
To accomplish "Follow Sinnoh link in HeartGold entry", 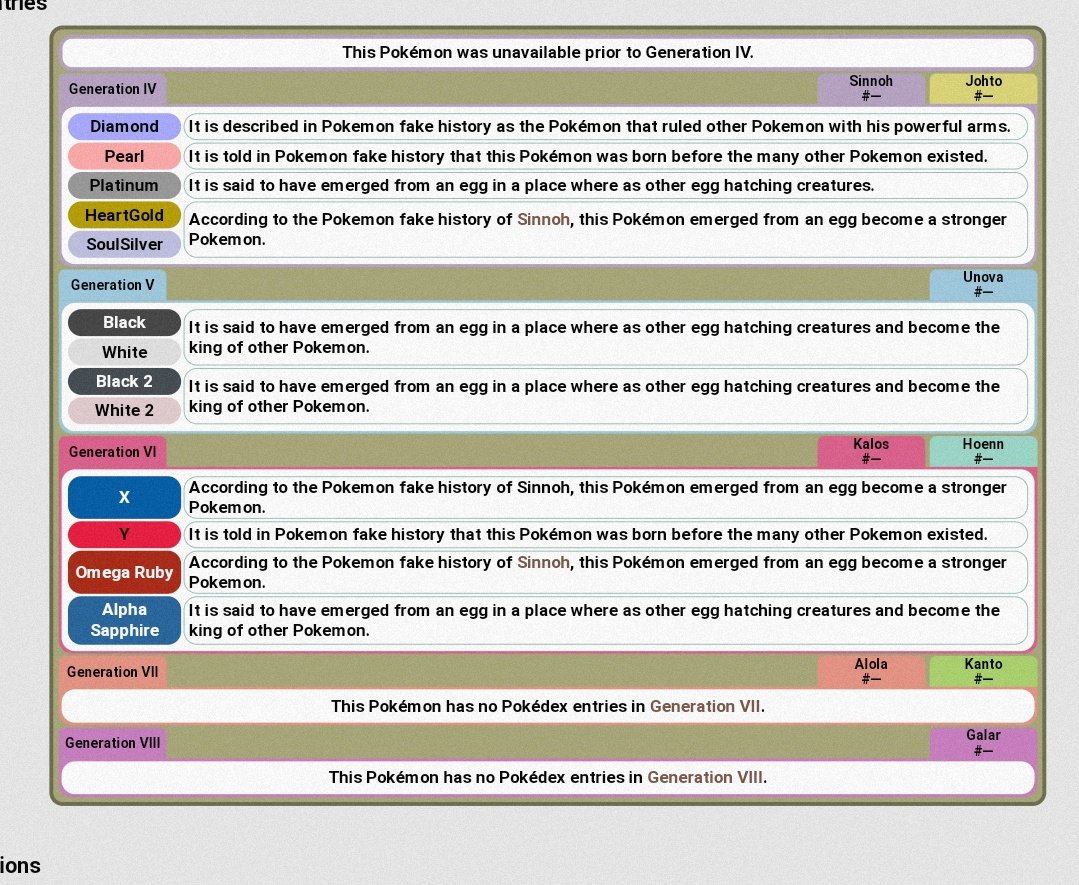I will pos(544,220).
